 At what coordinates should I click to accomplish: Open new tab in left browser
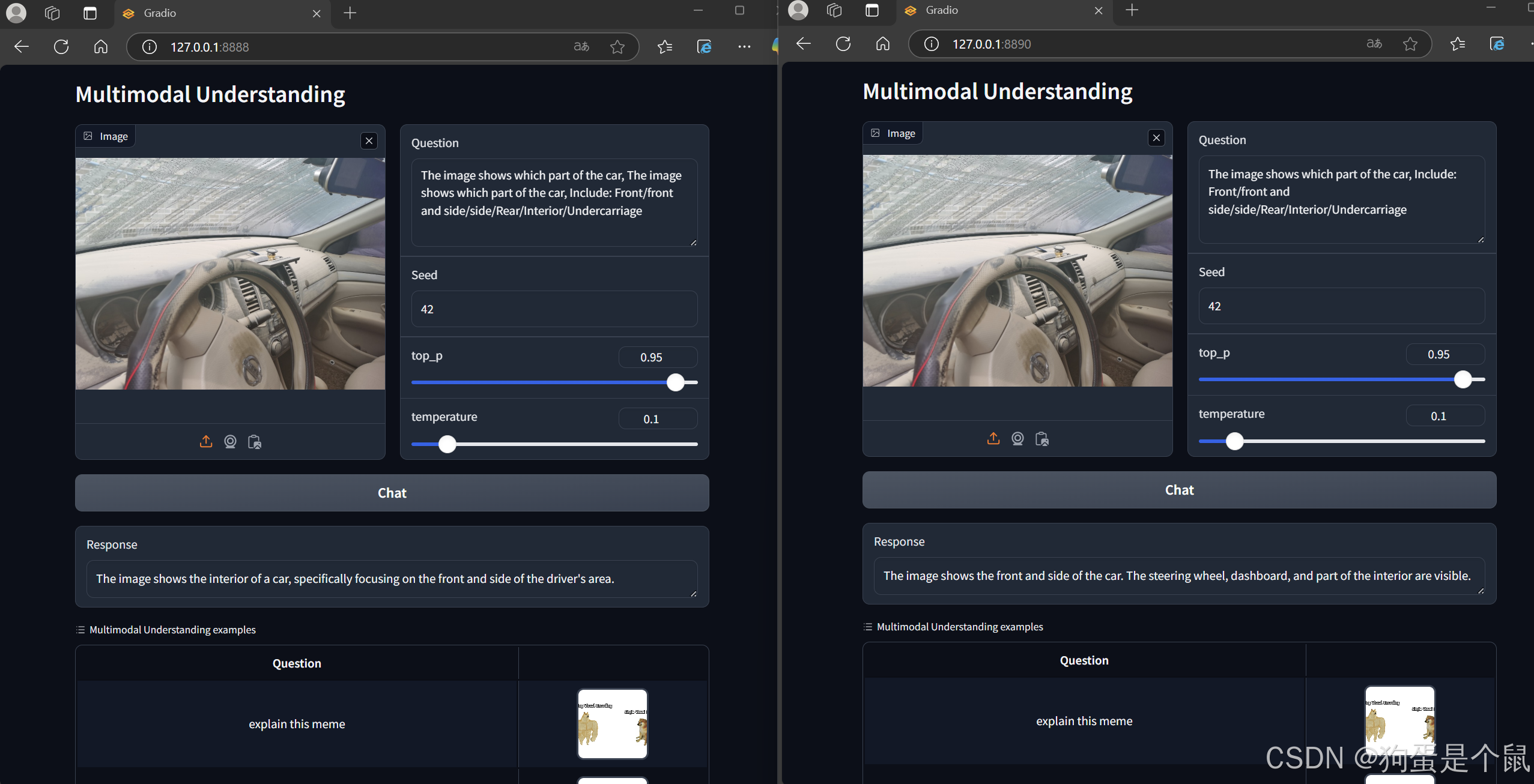tap(350, 13)
